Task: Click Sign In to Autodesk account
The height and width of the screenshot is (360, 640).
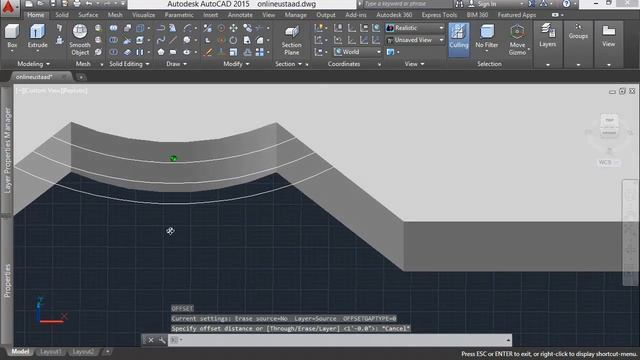Action: tap(487, 4)
